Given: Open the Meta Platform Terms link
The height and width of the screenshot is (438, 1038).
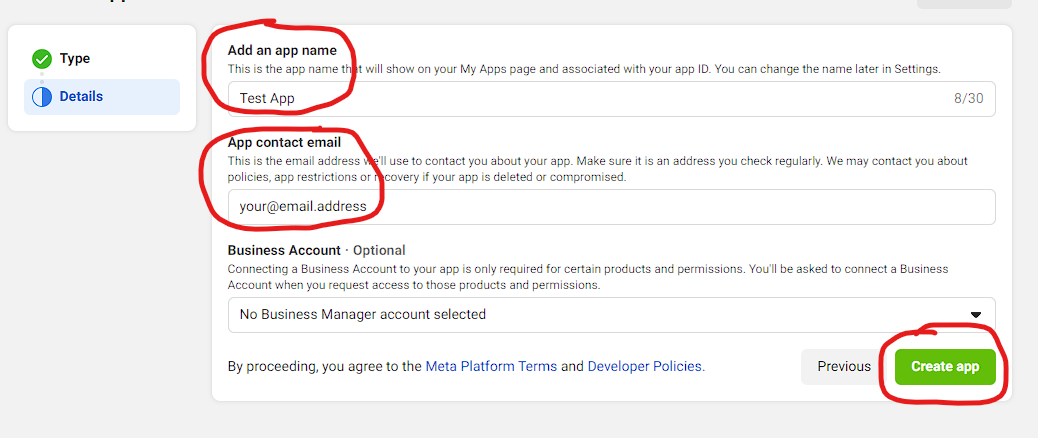Looking at the screenshot, I should coord(491,366).
